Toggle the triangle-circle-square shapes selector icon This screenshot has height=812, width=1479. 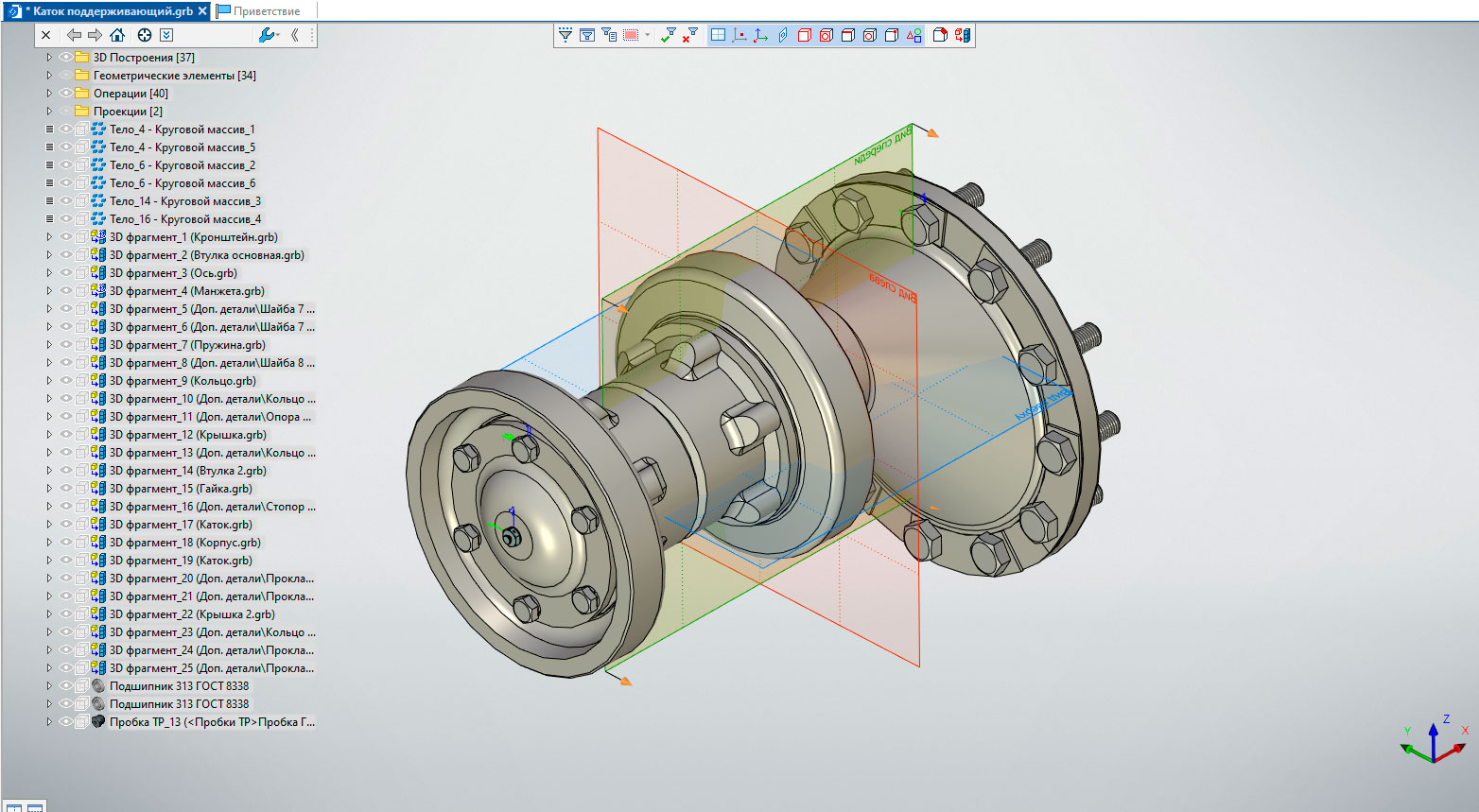pyautogui.click(x=913, y=35)
